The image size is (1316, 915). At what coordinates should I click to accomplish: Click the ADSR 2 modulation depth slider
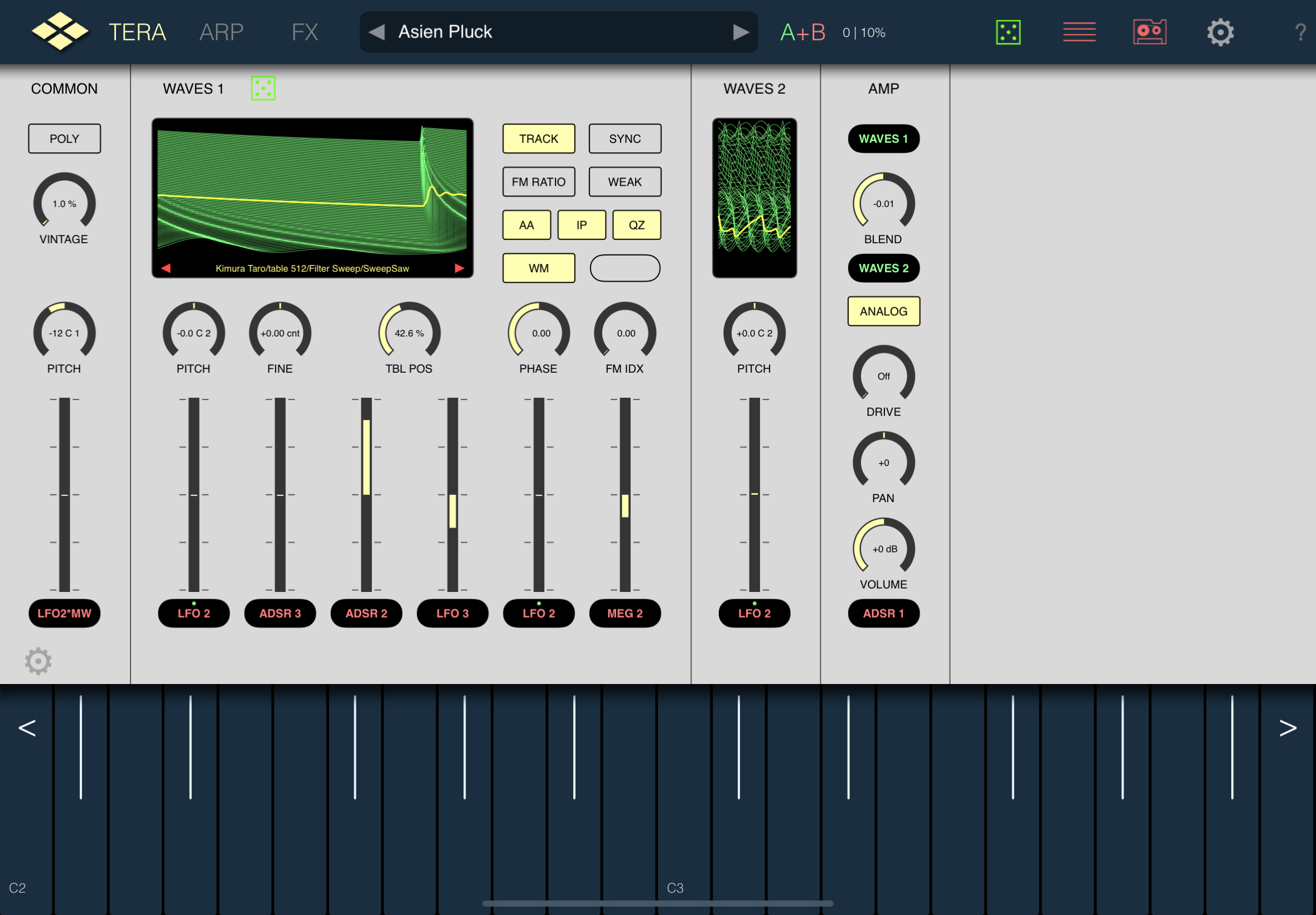click(x=366, y=494)
